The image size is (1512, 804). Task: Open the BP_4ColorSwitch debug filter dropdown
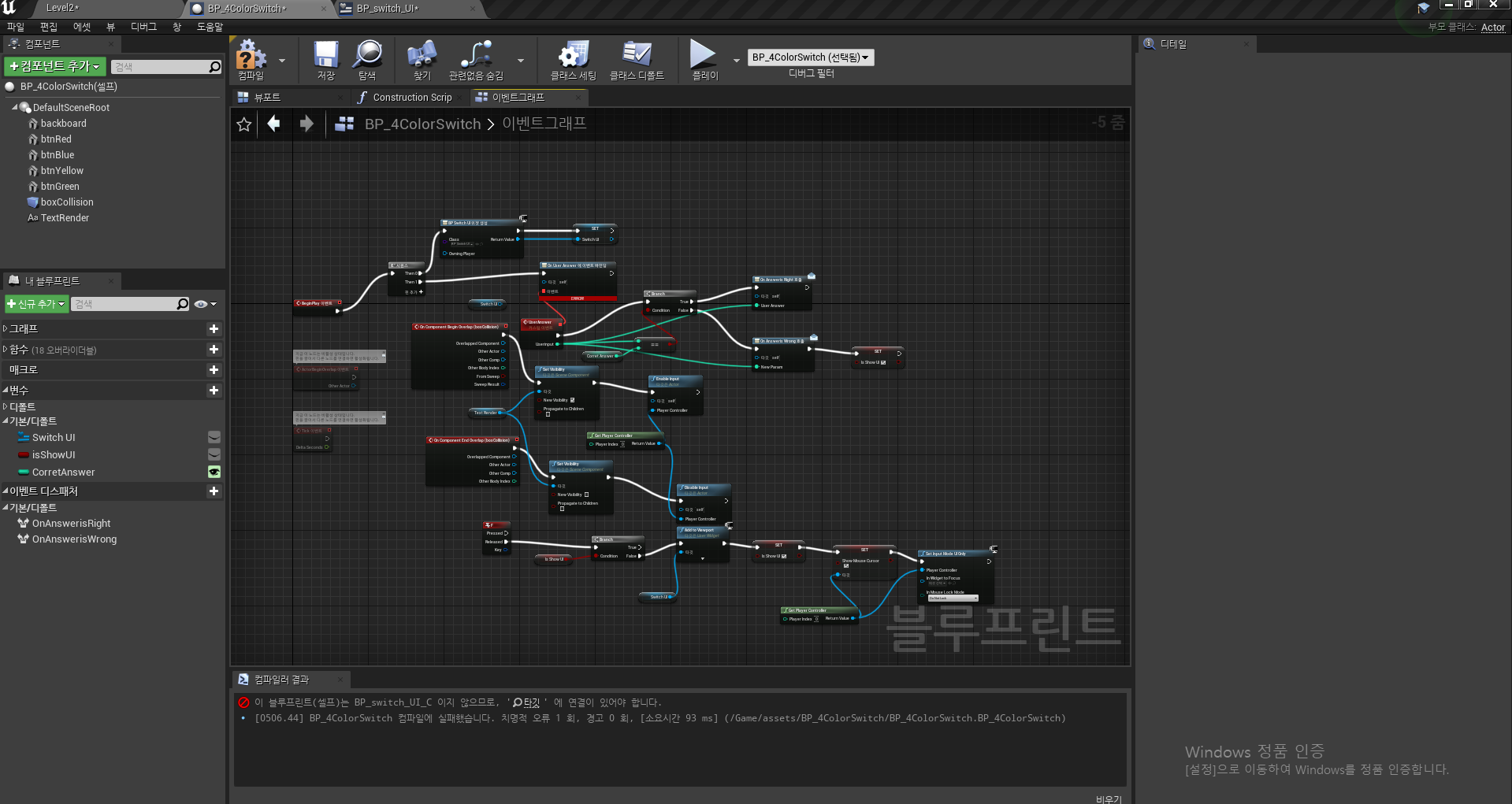pos(811,57)
